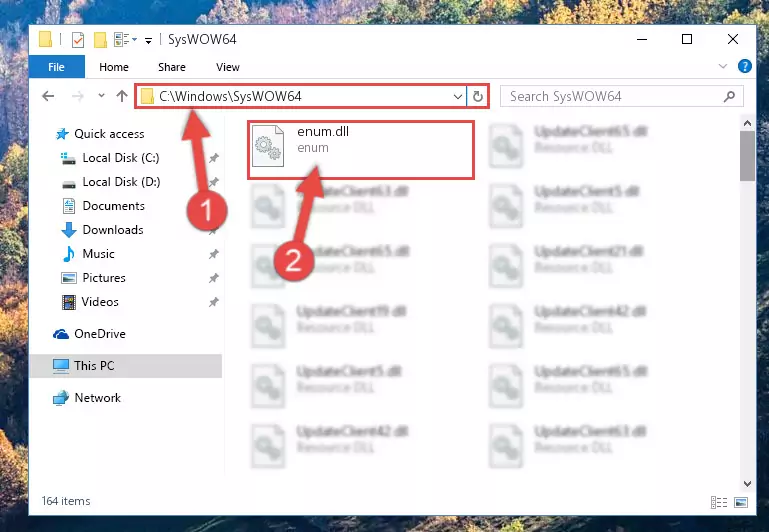Open Videos folder in sidebar
The height and width of the screenshot is (532, 769).
coord(100,302)
